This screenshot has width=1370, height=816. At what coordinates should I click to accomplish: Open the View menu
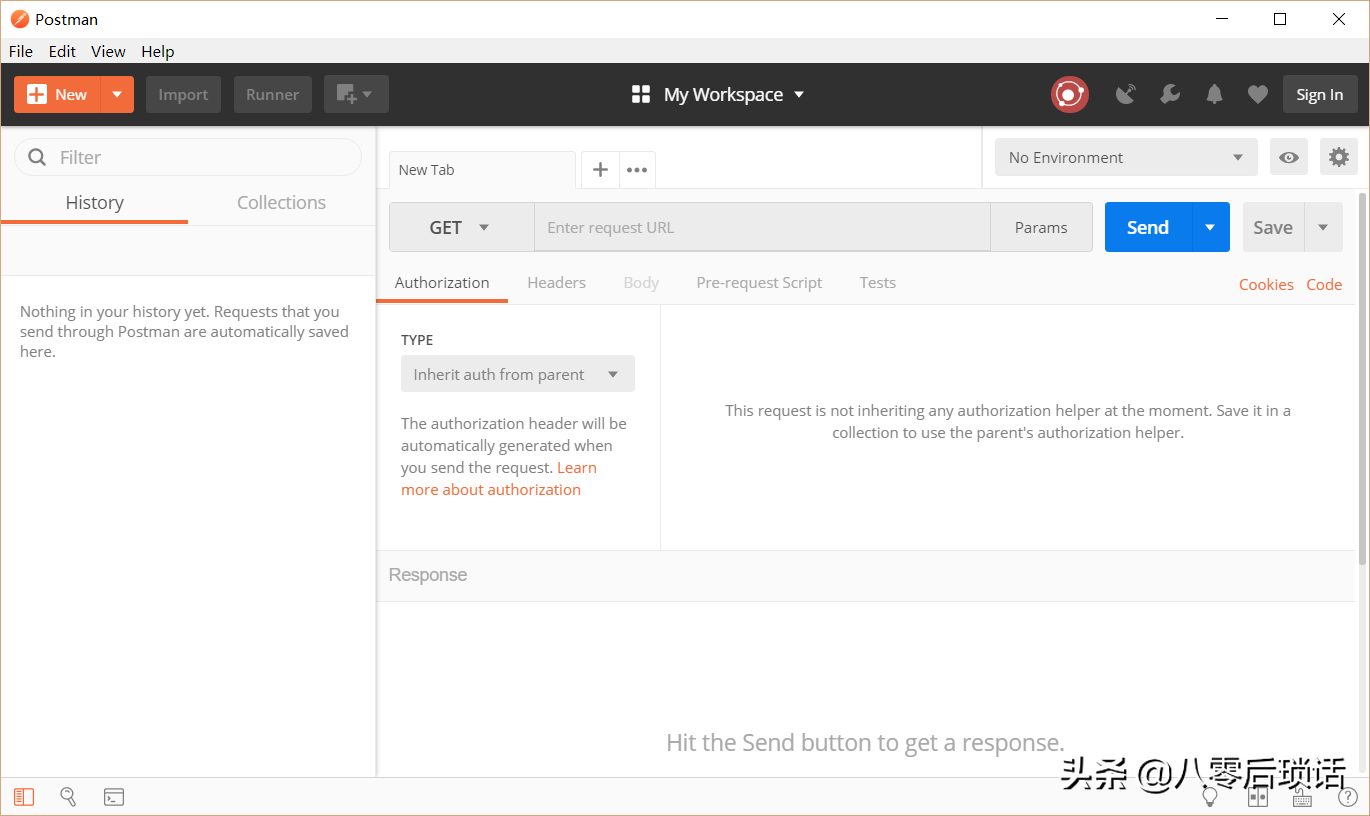[108, 51]
